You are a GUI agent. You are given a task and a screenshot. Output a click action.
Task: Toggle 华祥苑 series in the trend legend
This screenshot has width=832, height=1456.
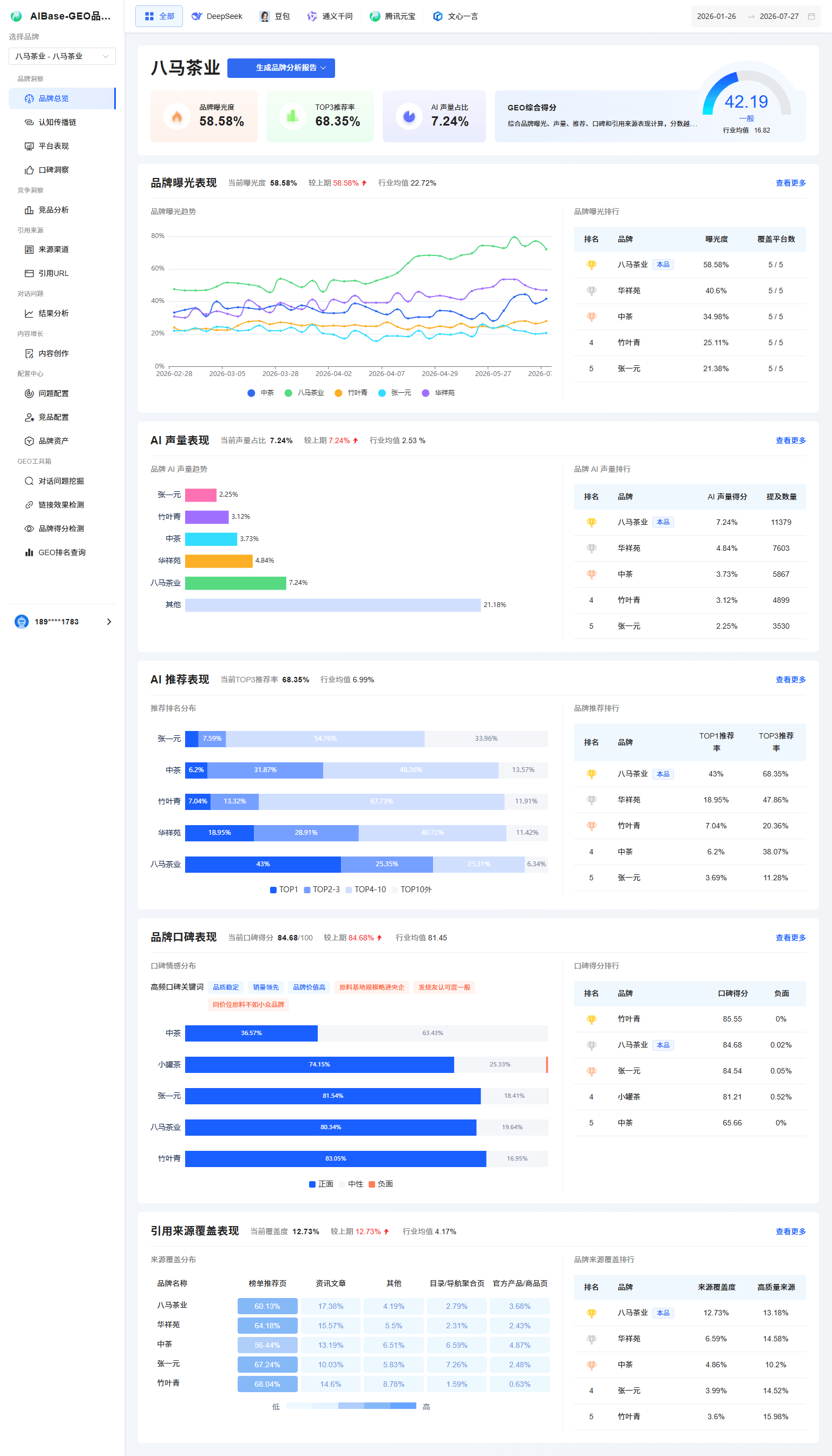[x=438, y=393]
